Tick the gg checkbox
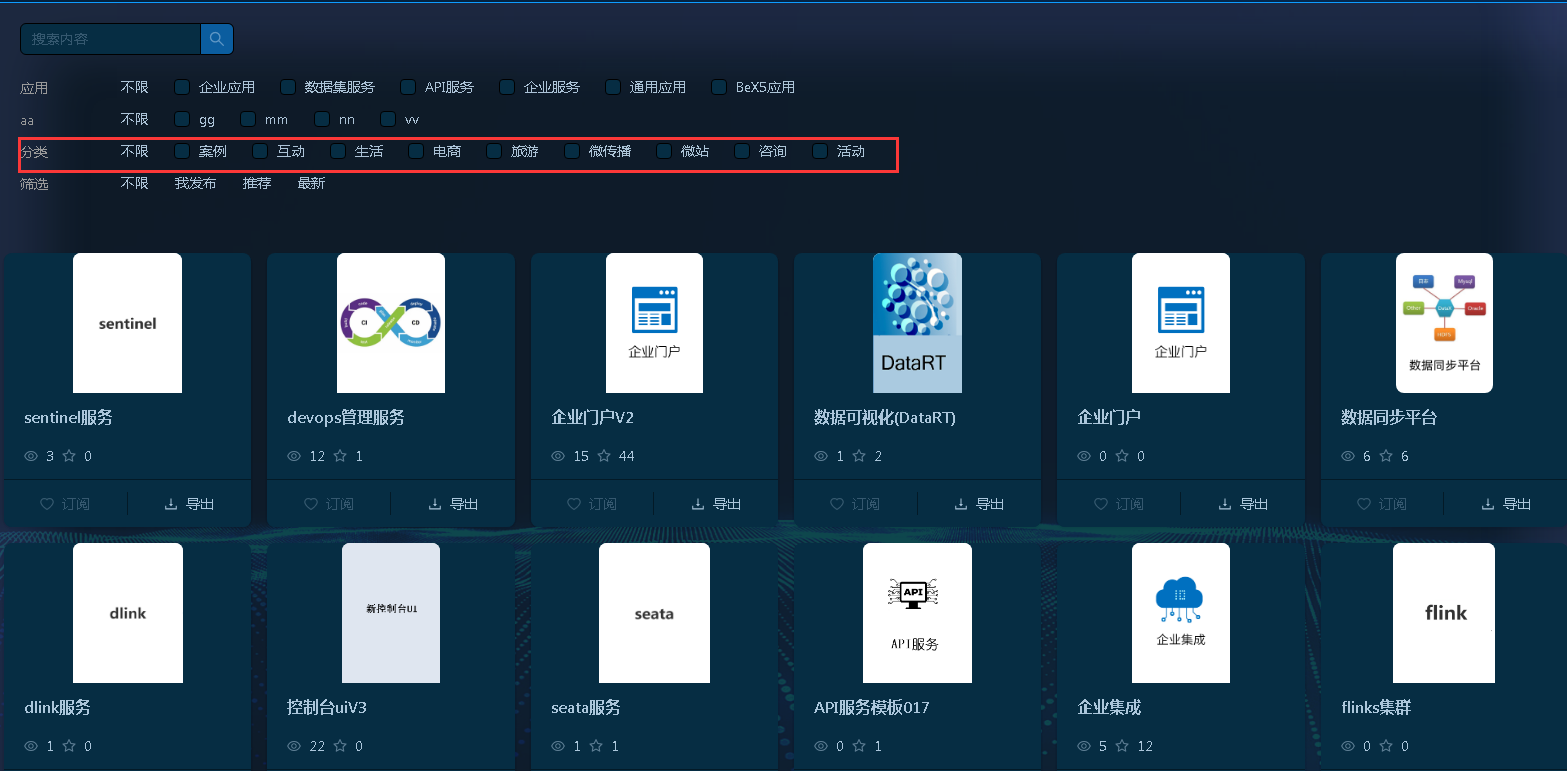Viewport: 1567px width, 771px height. coord(182,119)
